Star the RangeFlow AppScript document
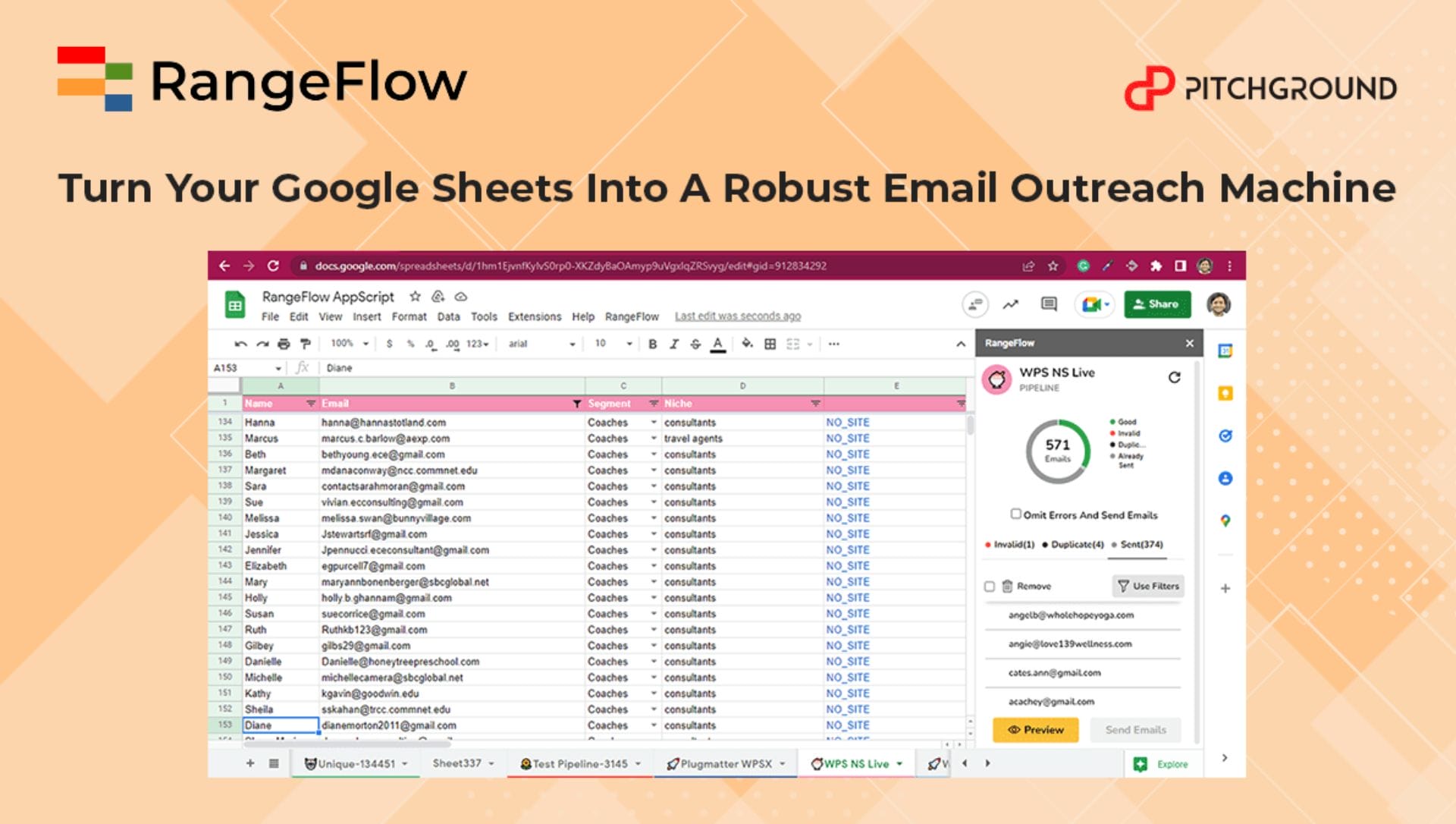This screenshot has width=1456, height=824. click(415, 297)
